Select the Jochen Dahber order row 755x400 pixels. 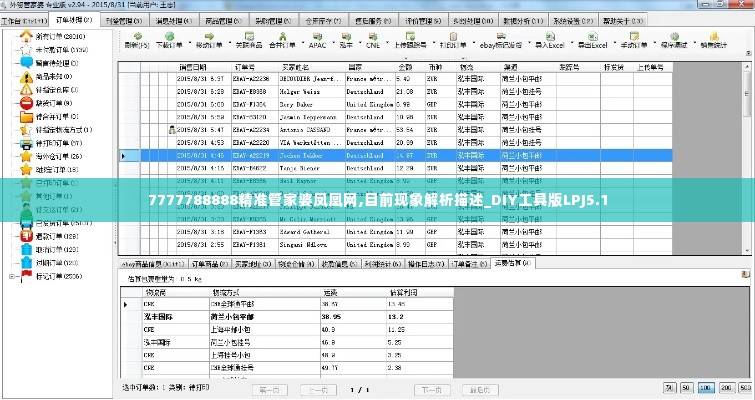[x=301, y=155]
